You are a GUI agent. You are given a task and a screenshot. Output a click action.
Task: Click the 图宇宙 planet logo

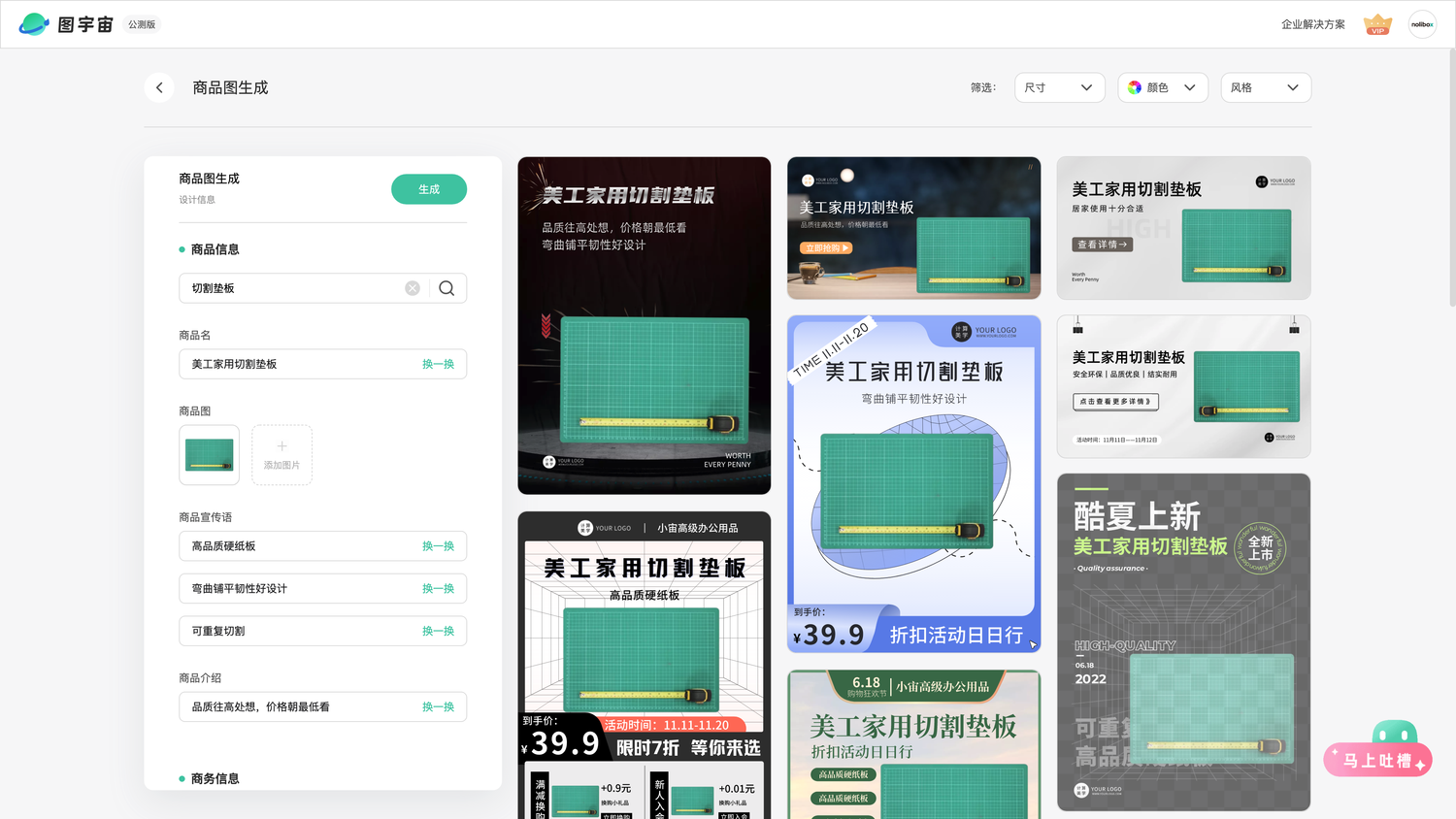(x=35, y=24)
